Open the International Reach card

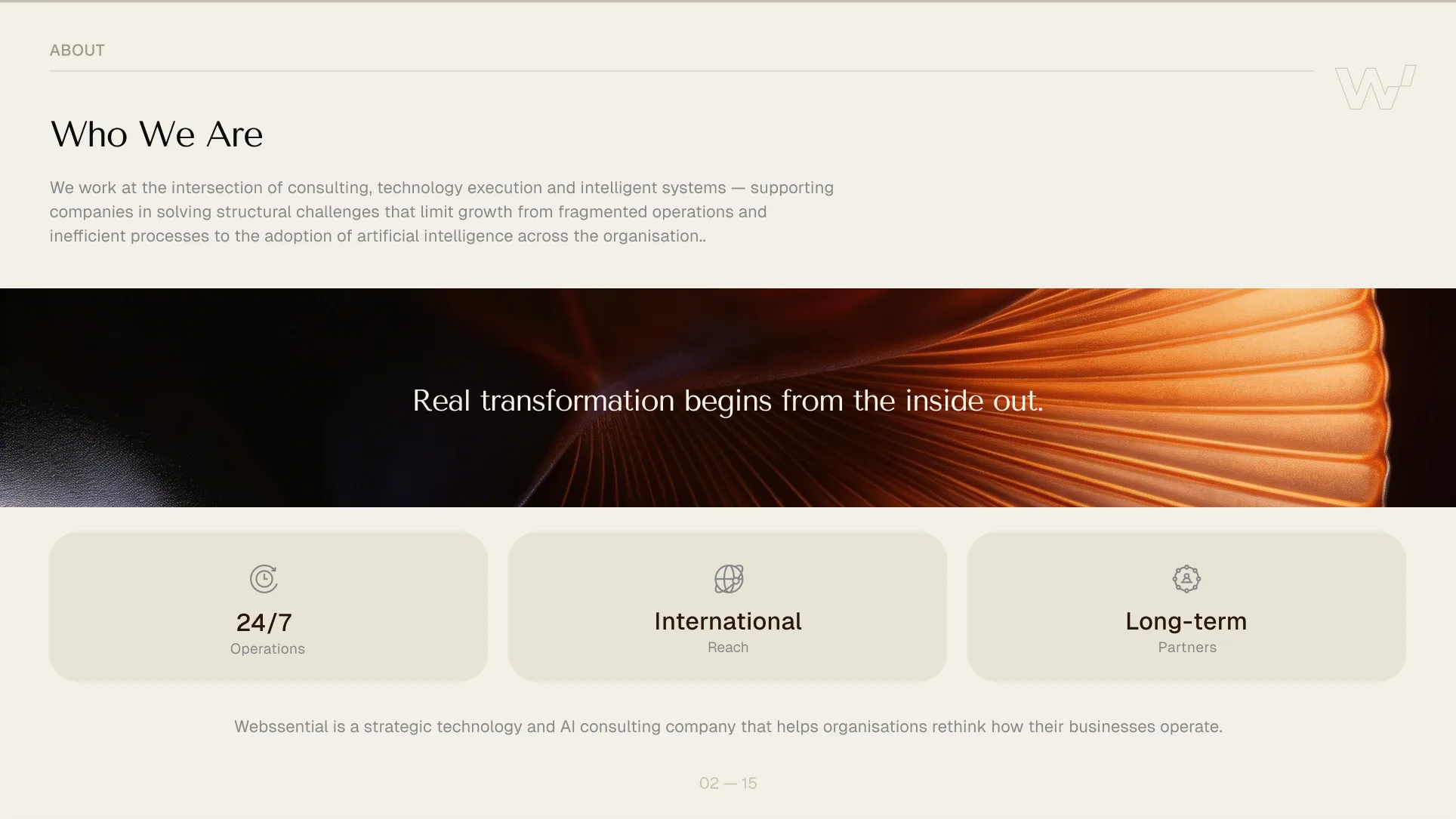pyautogui.click(x=727, y=607)
